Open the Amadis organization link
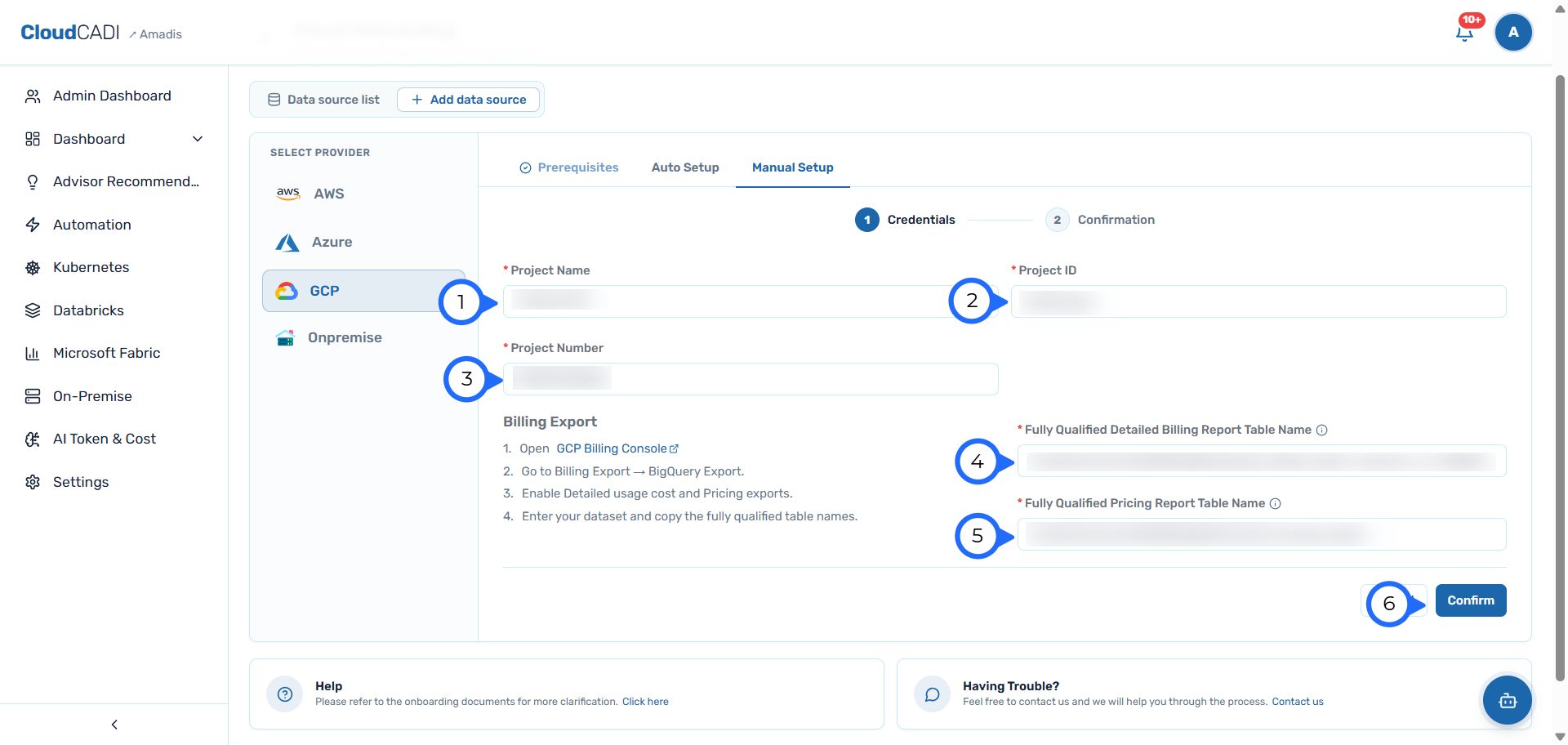Viewport: 1568px width, 745px height. coord(155,34)
